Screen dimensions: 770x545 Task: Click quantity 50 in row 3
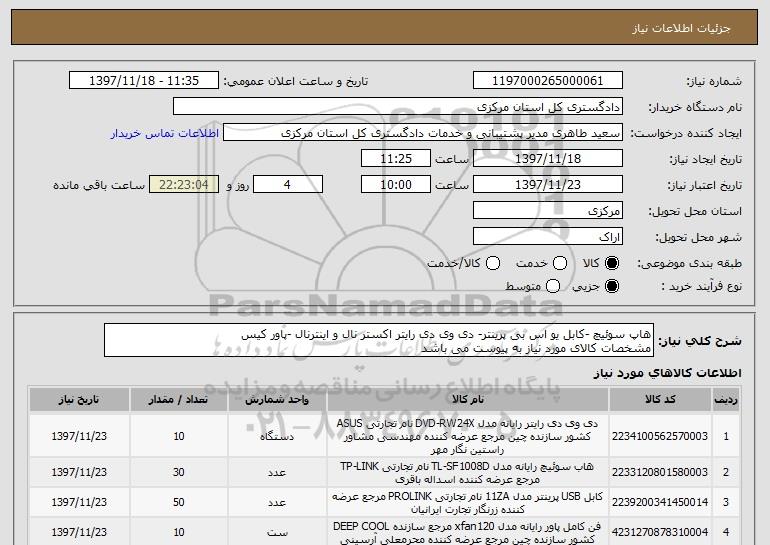[178, 502]
